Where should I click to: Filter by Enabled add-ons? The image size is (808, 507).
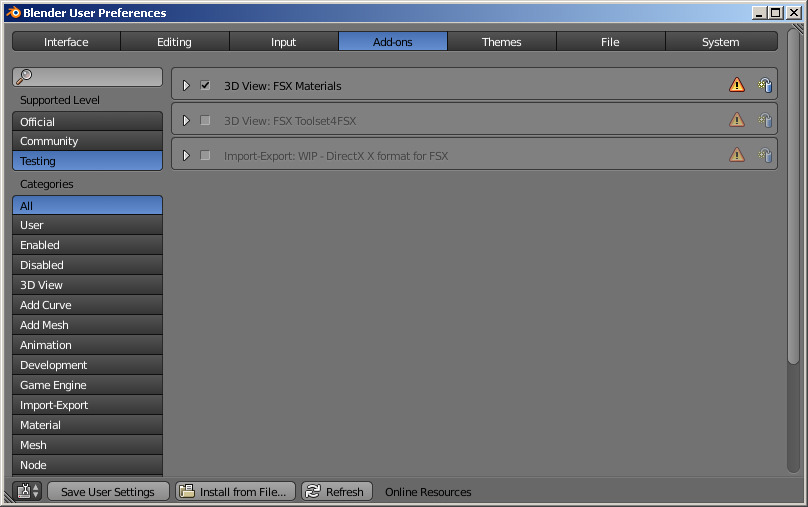click(x=87, y=245)
